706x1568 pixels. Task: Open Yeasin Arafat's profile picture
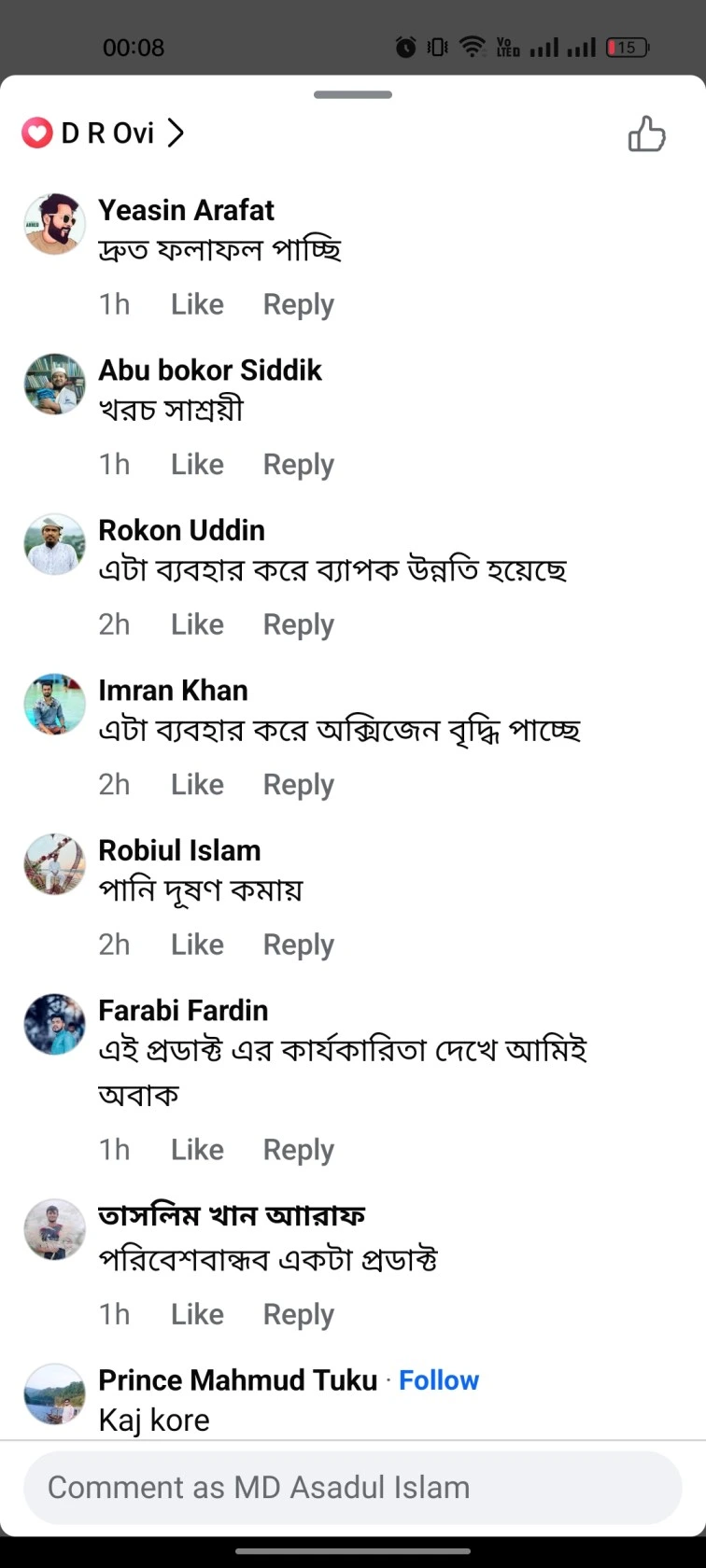(x=54, y=224)
